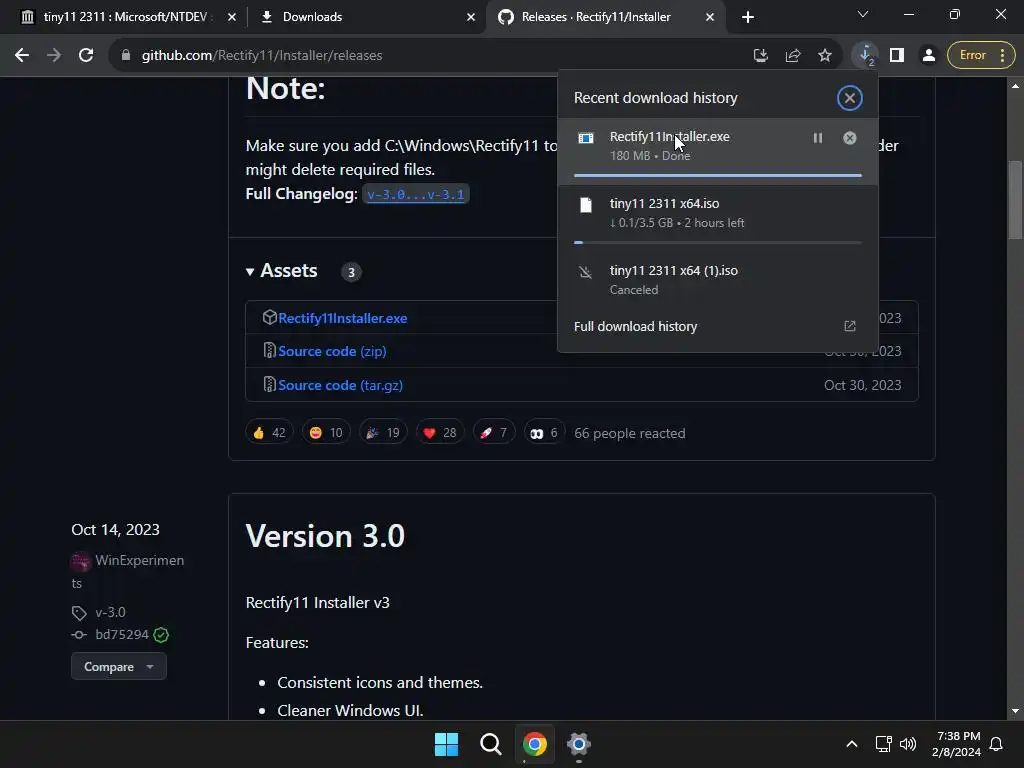Click the address bar URL field
Image resolution: width=1024 pixels, height=768 pixels.
pos(431,56)
